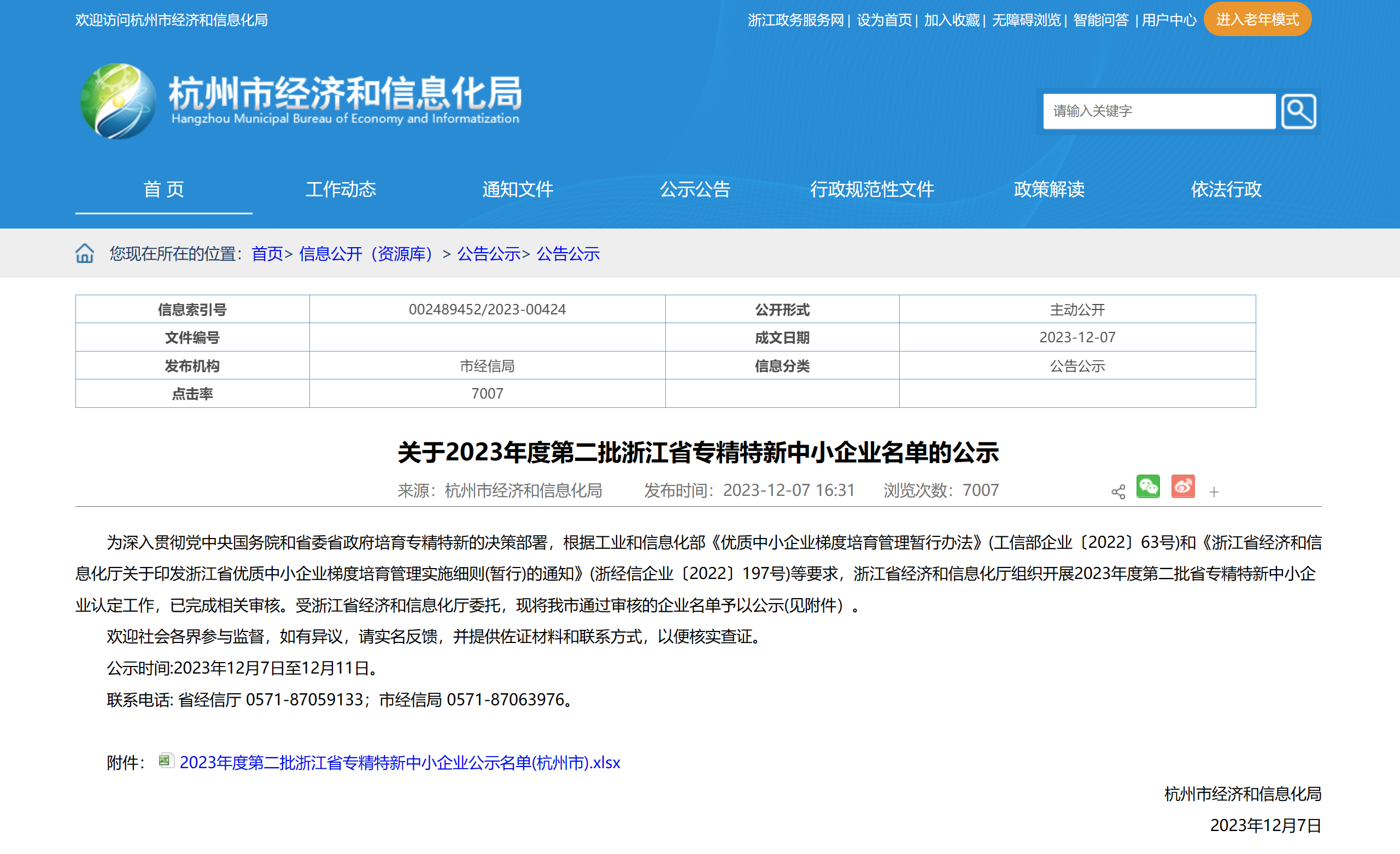This screenshot has width=1400, height=854.
Task: Open 用户中心 user center link
Action: 1169,20
